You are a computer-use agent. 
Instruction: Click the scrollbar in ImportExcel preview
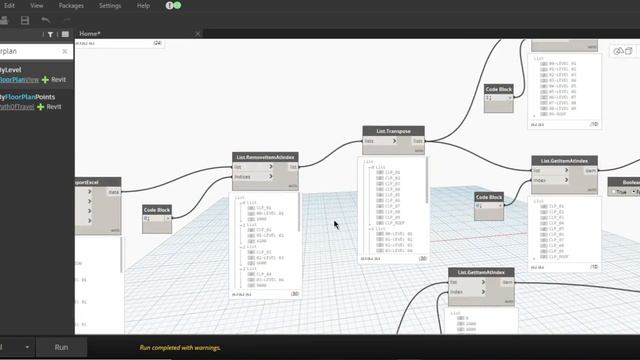pos(121,255)
